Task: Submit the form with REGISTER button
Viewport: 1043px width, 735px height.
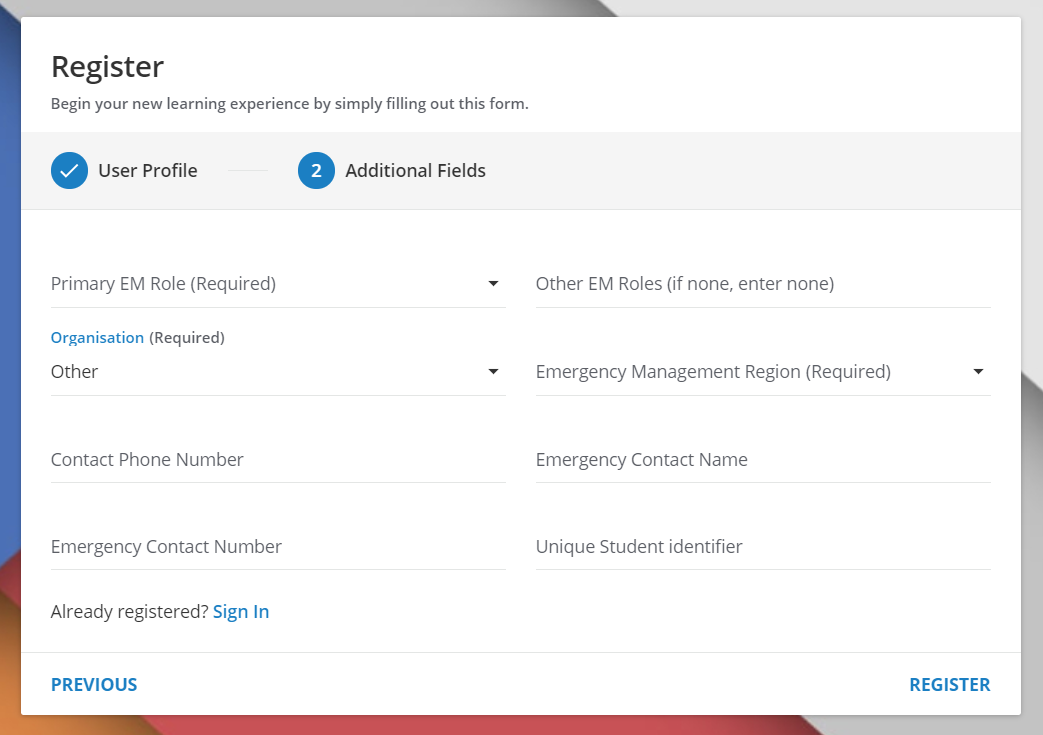Action: coord(949,685)
